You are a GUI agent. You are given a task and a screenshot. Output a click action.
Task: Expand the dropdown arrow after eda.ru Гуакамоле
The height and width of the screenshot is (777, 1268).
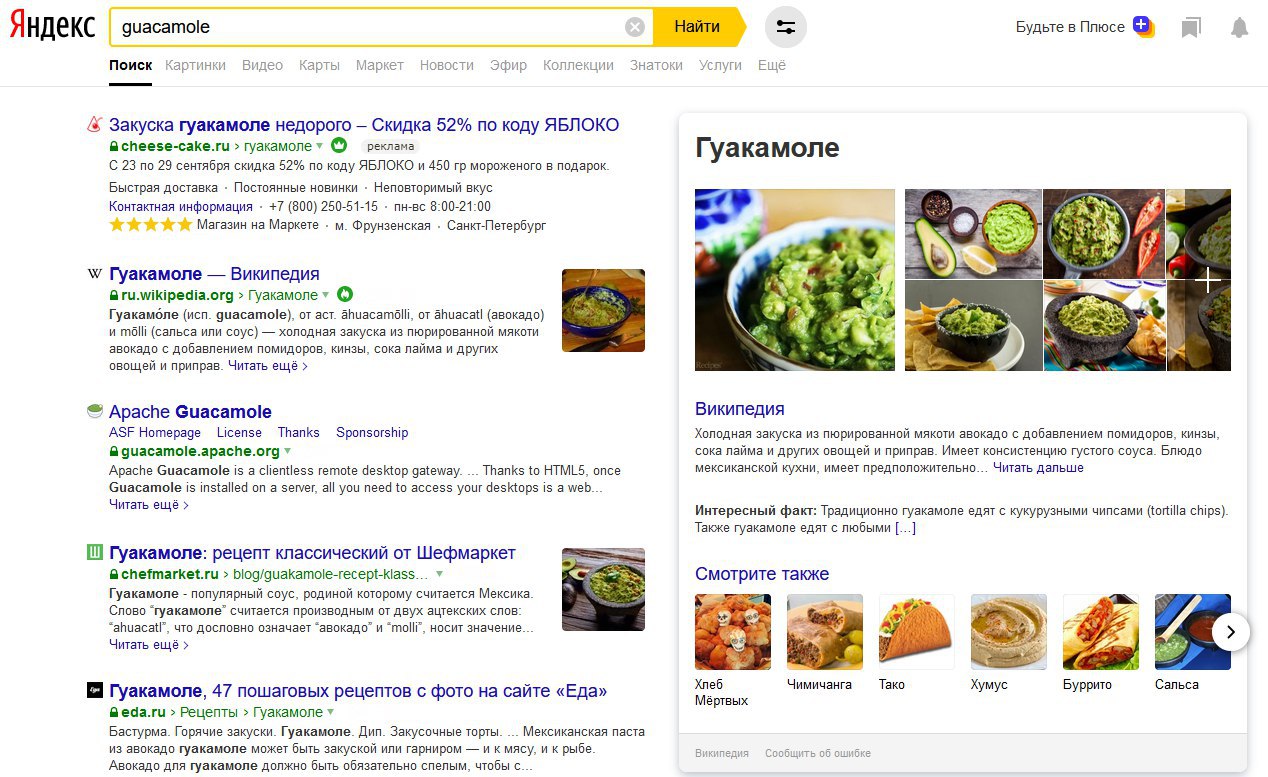coord(331,713)
